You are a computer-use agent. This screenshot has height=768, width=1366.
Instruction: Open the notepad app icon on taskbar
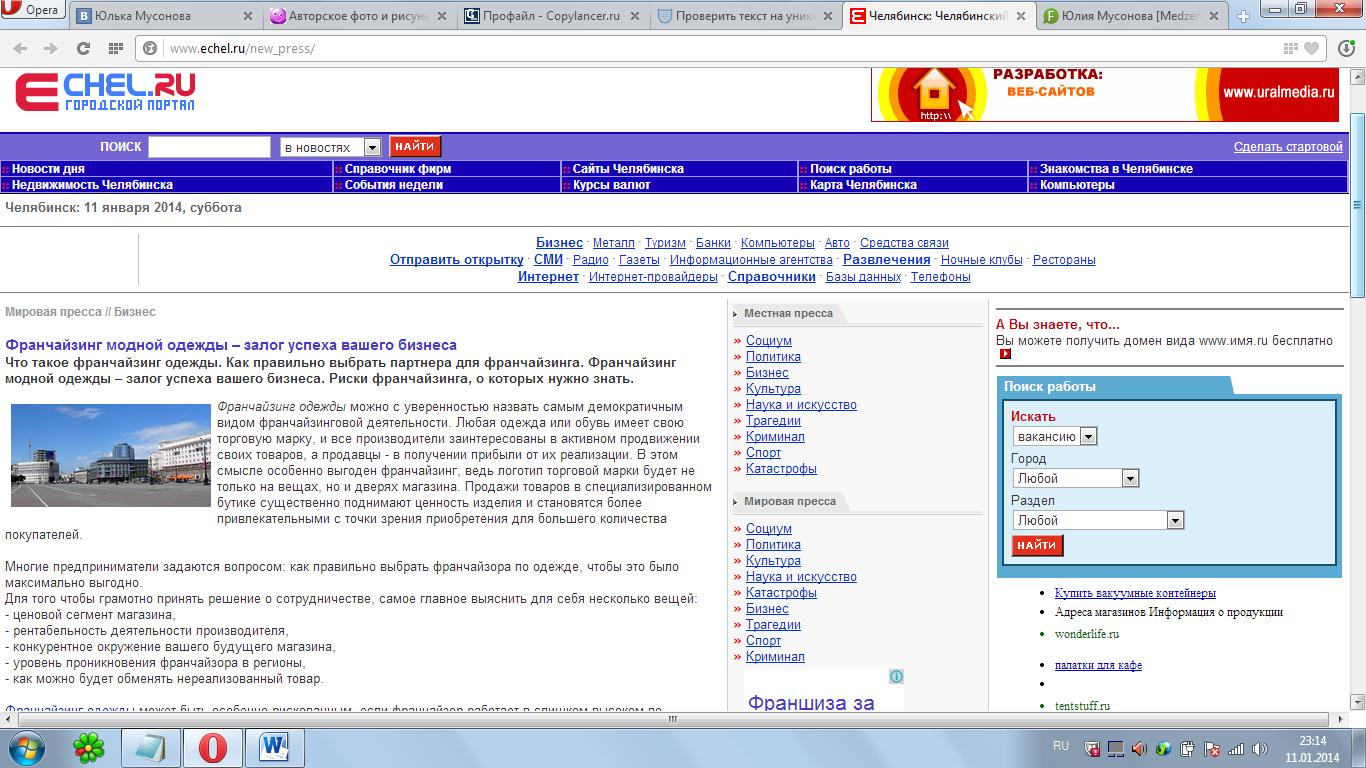pyautogui.click(x=150, y=747)
